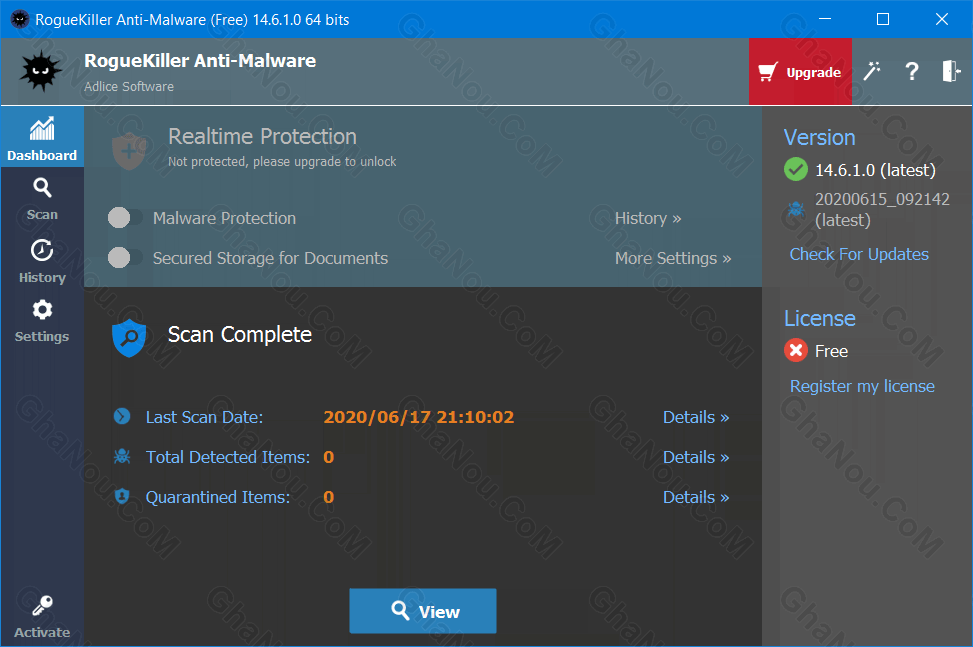
Task: Click the title bar app icon
Action: click(x=20, y=19)
